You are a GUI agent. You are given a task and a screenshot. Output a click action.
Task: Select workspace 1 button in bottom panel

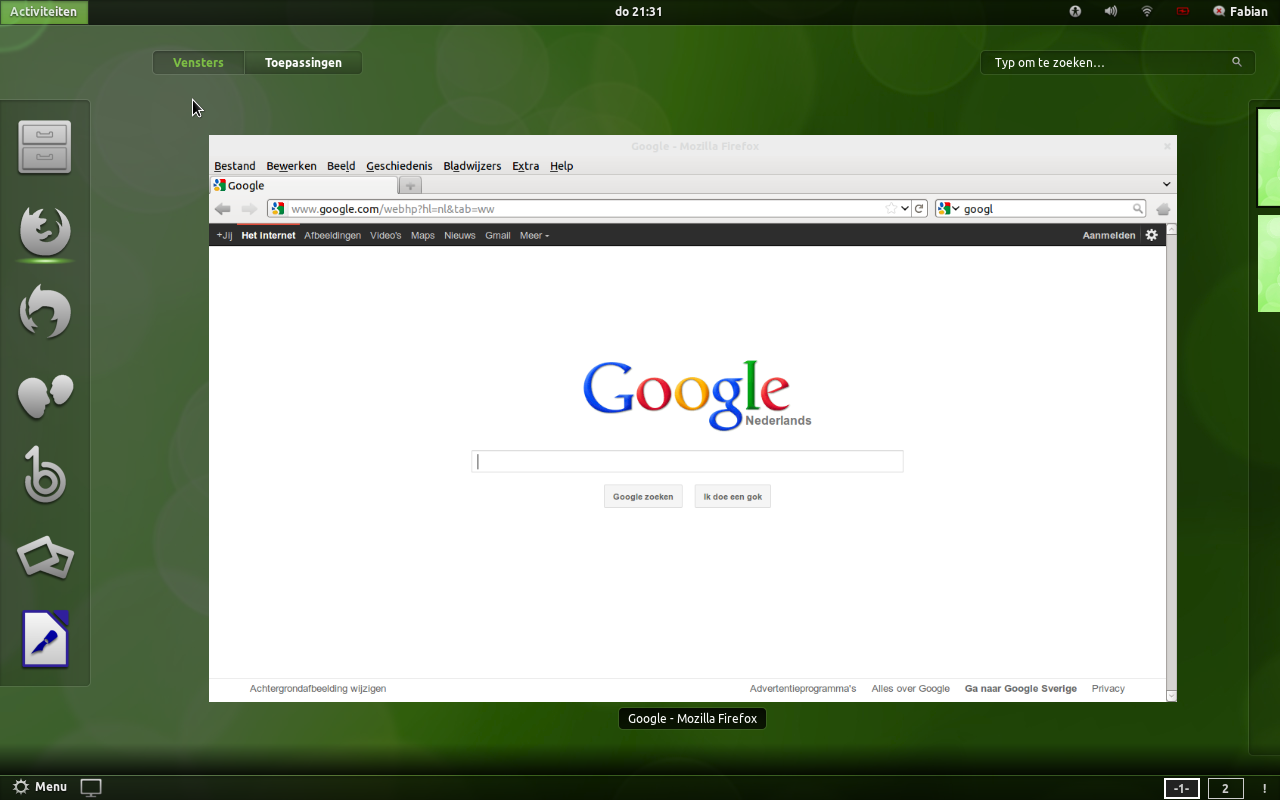coord(1181,788)
